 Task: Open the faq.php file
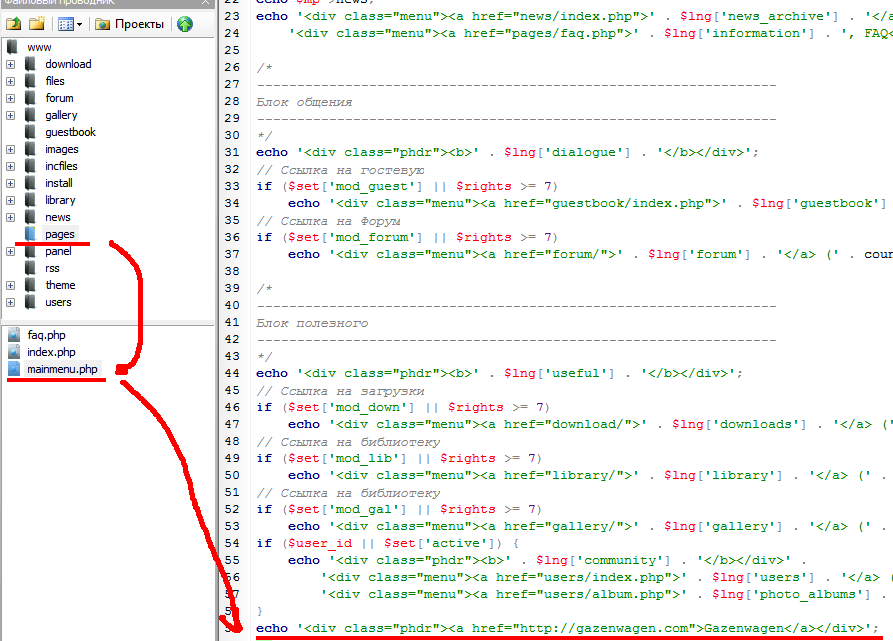[46, 335]
